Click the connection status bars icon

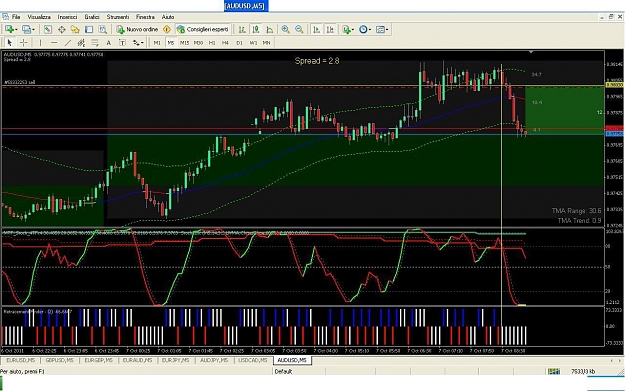554,371
